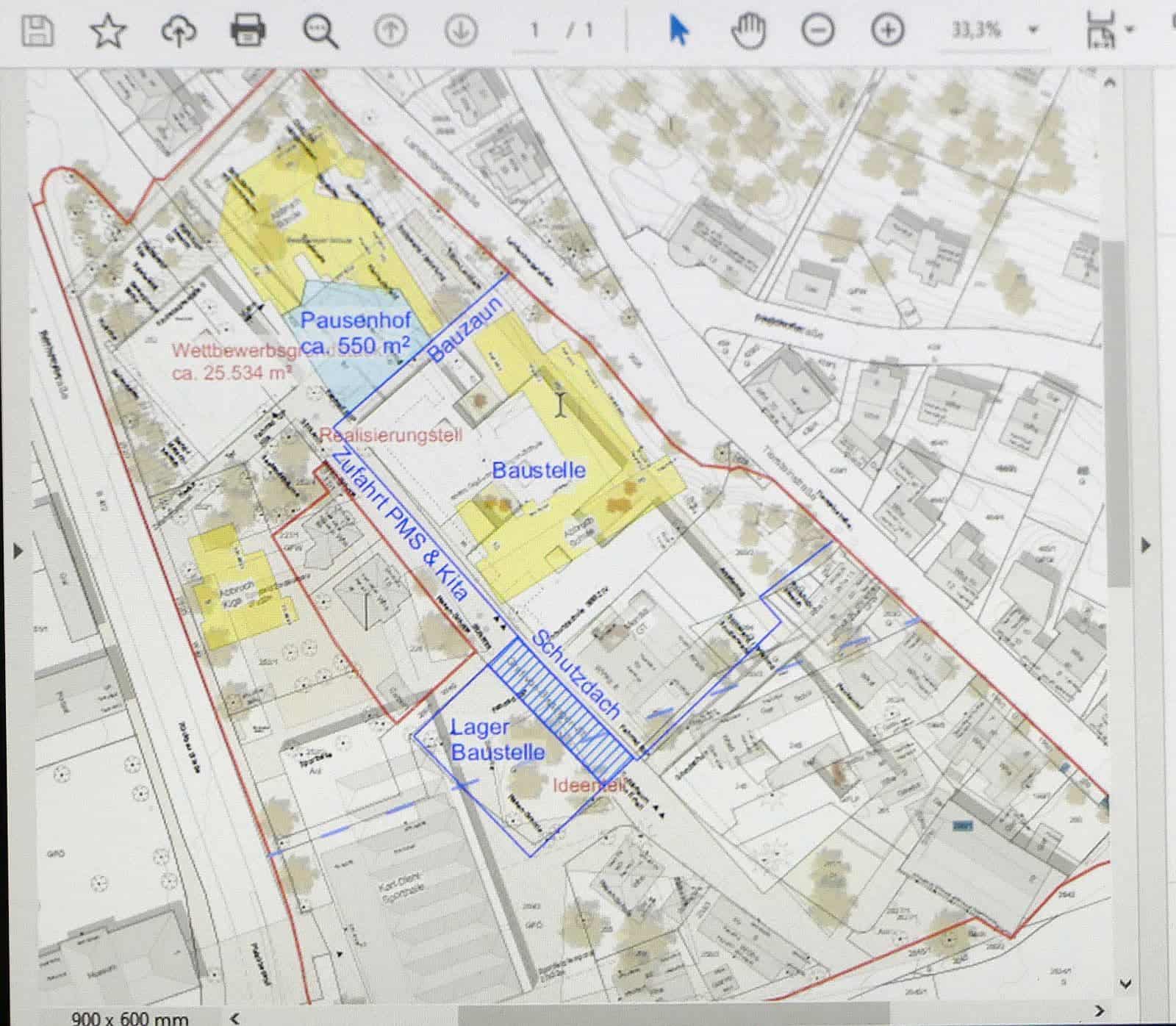This screenshot has width=1176, height=1026.
Task: Switch to the hand pan tool
Action: pos(748,31)
